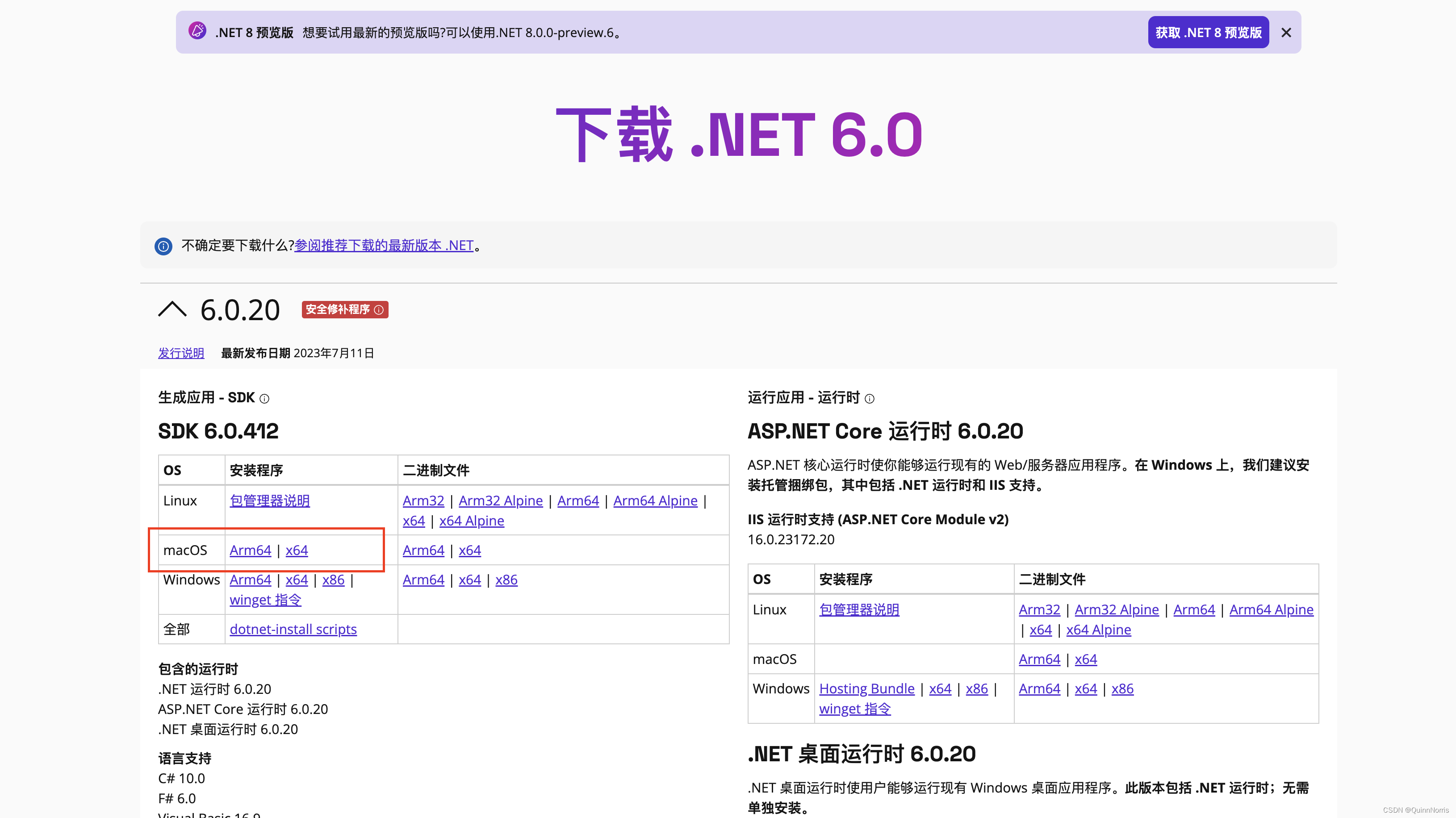
Task: Click info icon next to 生成应用 - SDK
Action: [x=264, y=399]
